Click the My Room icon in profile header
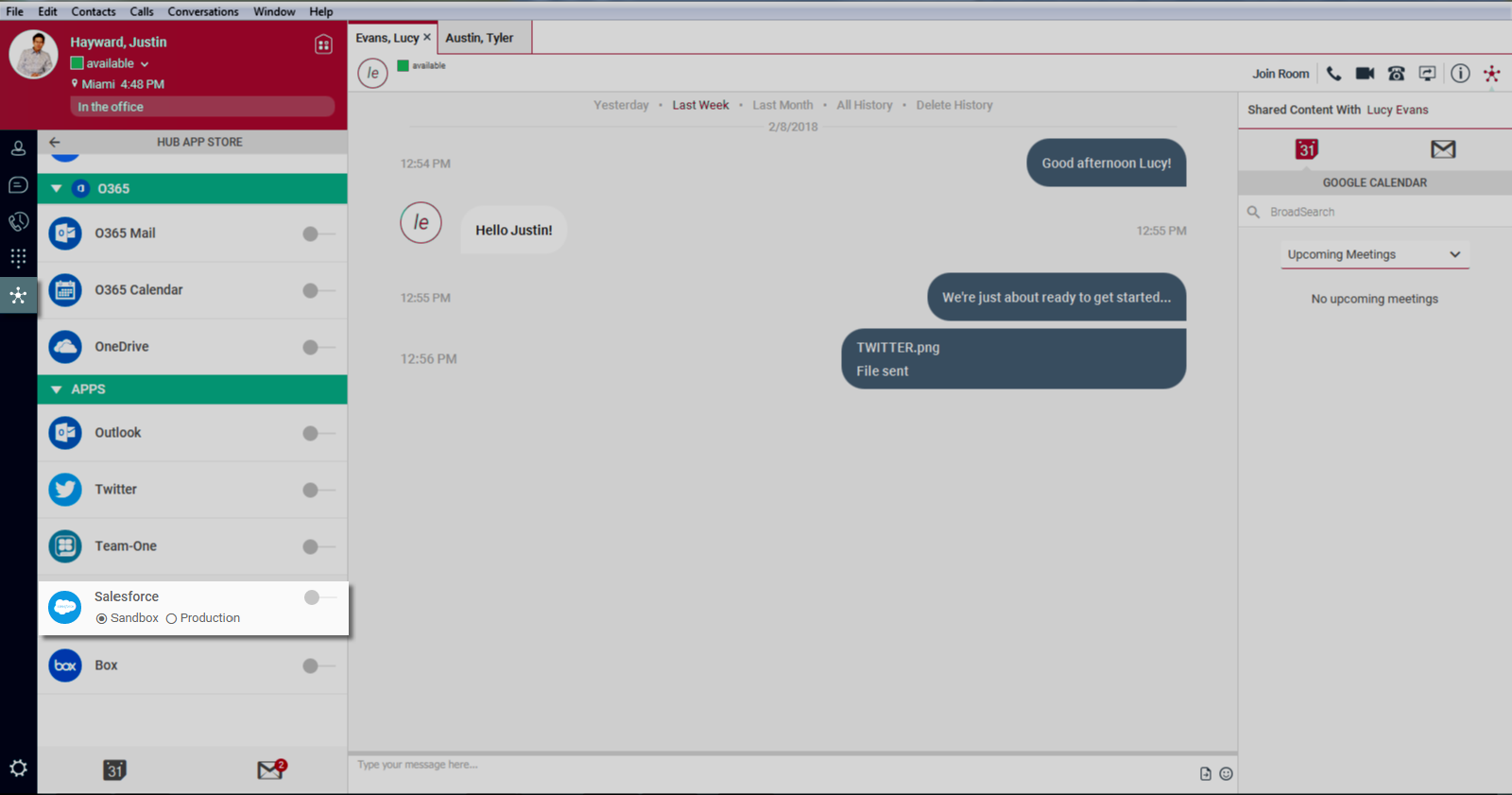This screenshot has height=795, width=1512. click(x=323, y=44)
